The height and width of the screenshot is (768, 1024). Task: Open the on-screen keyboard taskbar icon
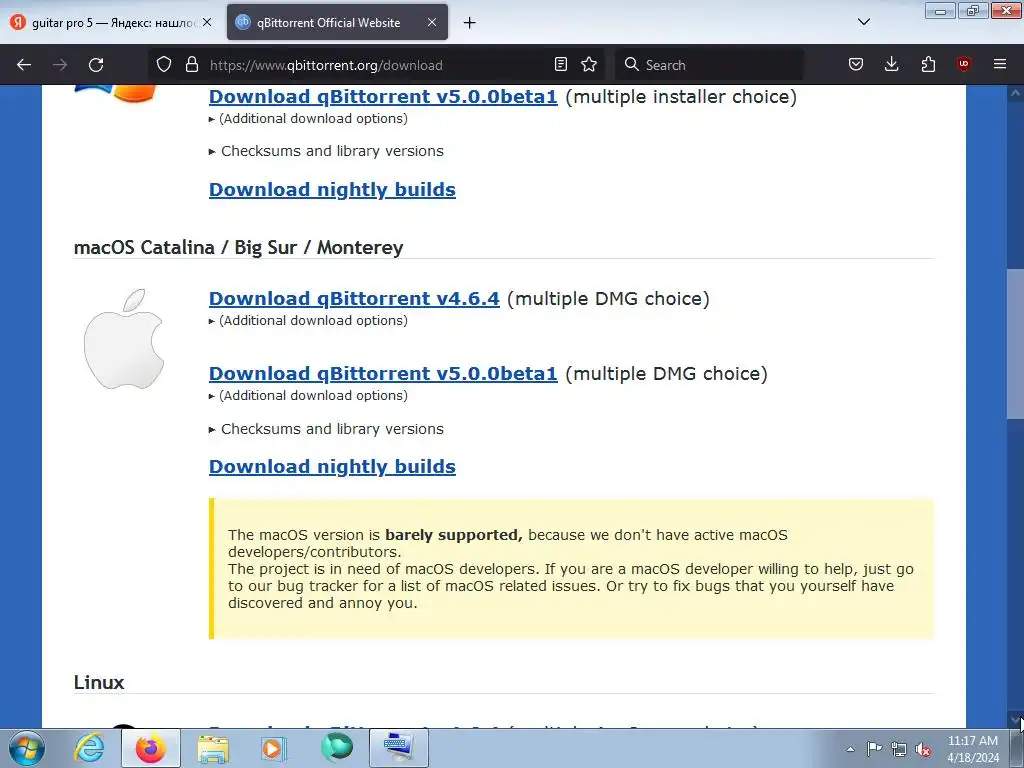point(399,748)
